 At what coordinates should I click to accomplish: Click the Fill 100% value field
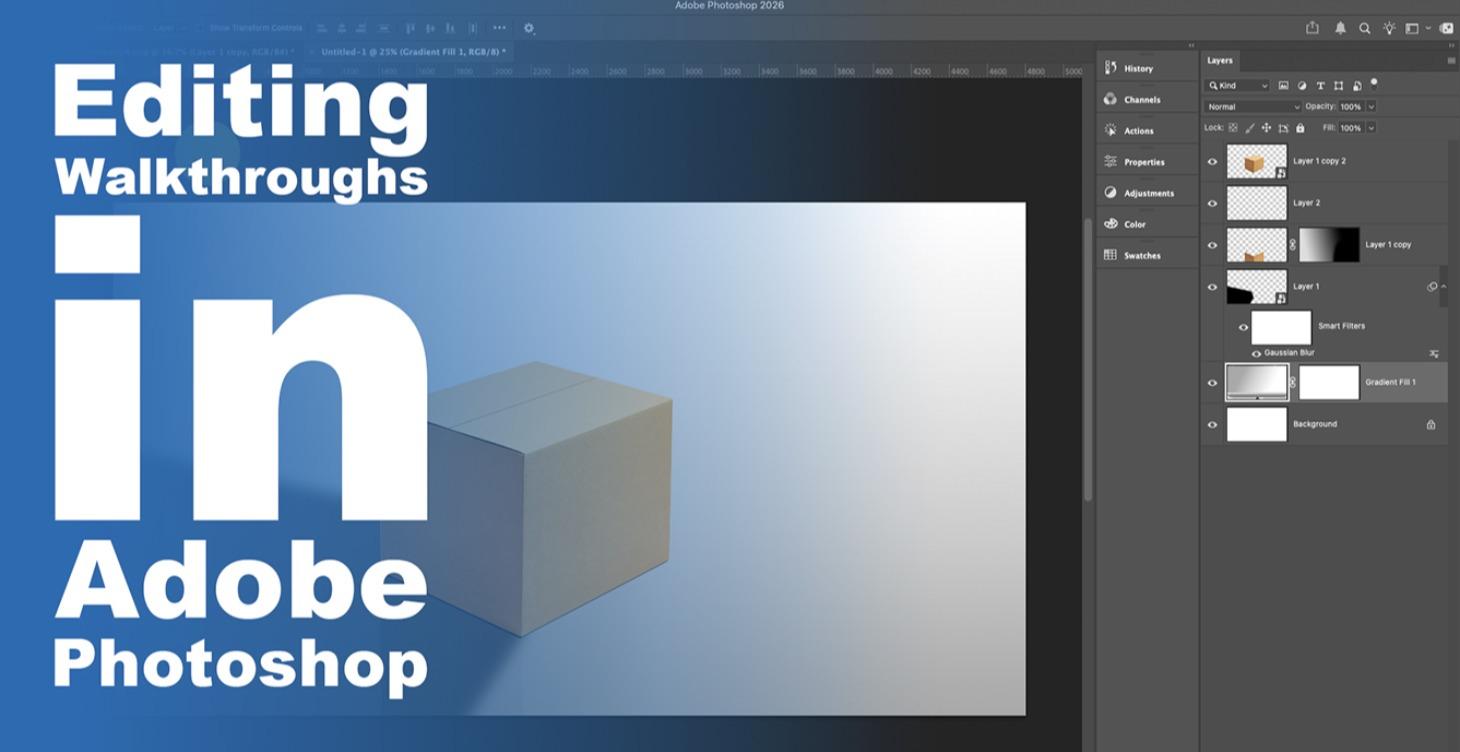[x=1351, y=128]
